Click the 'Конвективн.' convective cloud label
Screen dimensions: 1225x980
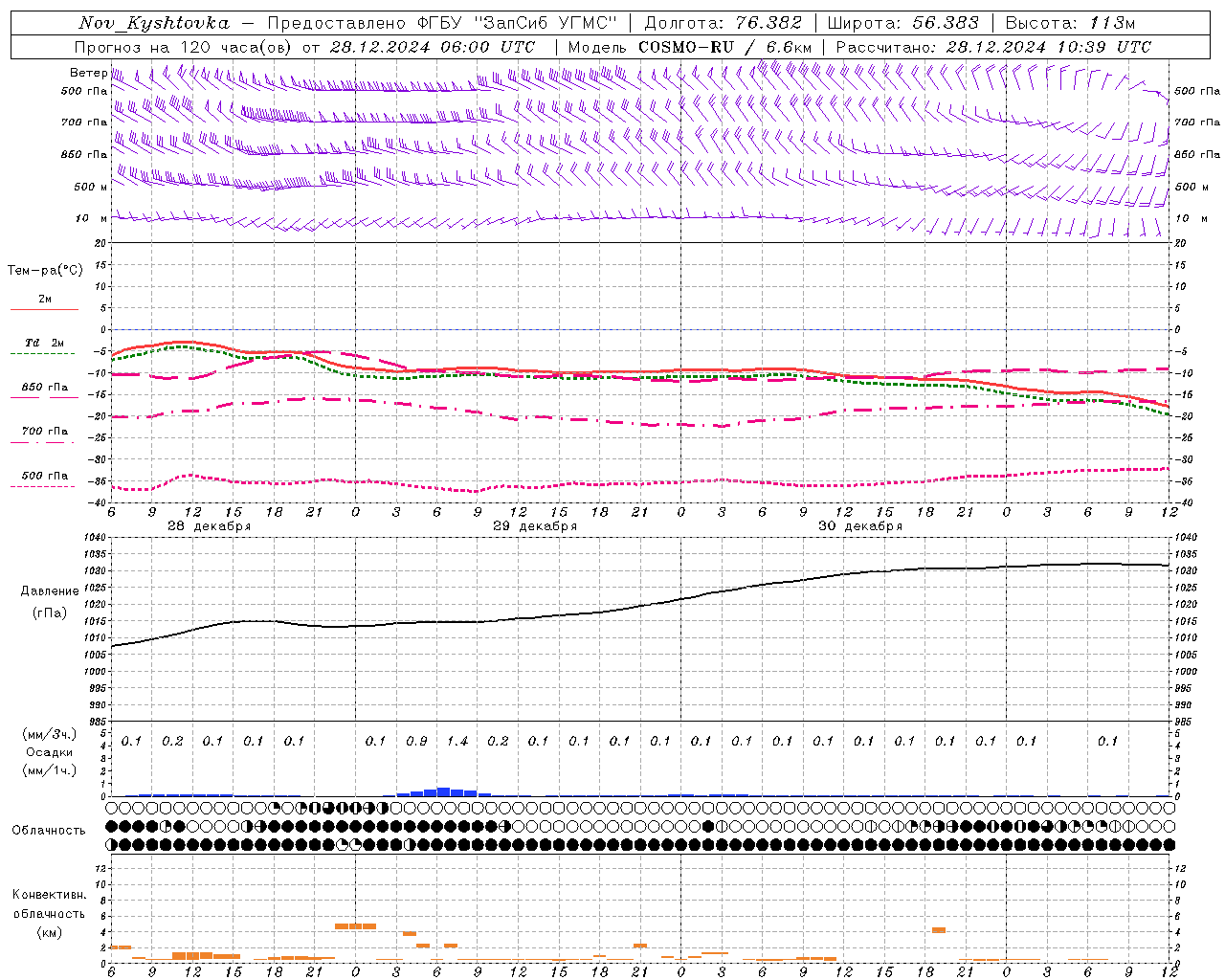coord(50,895)
